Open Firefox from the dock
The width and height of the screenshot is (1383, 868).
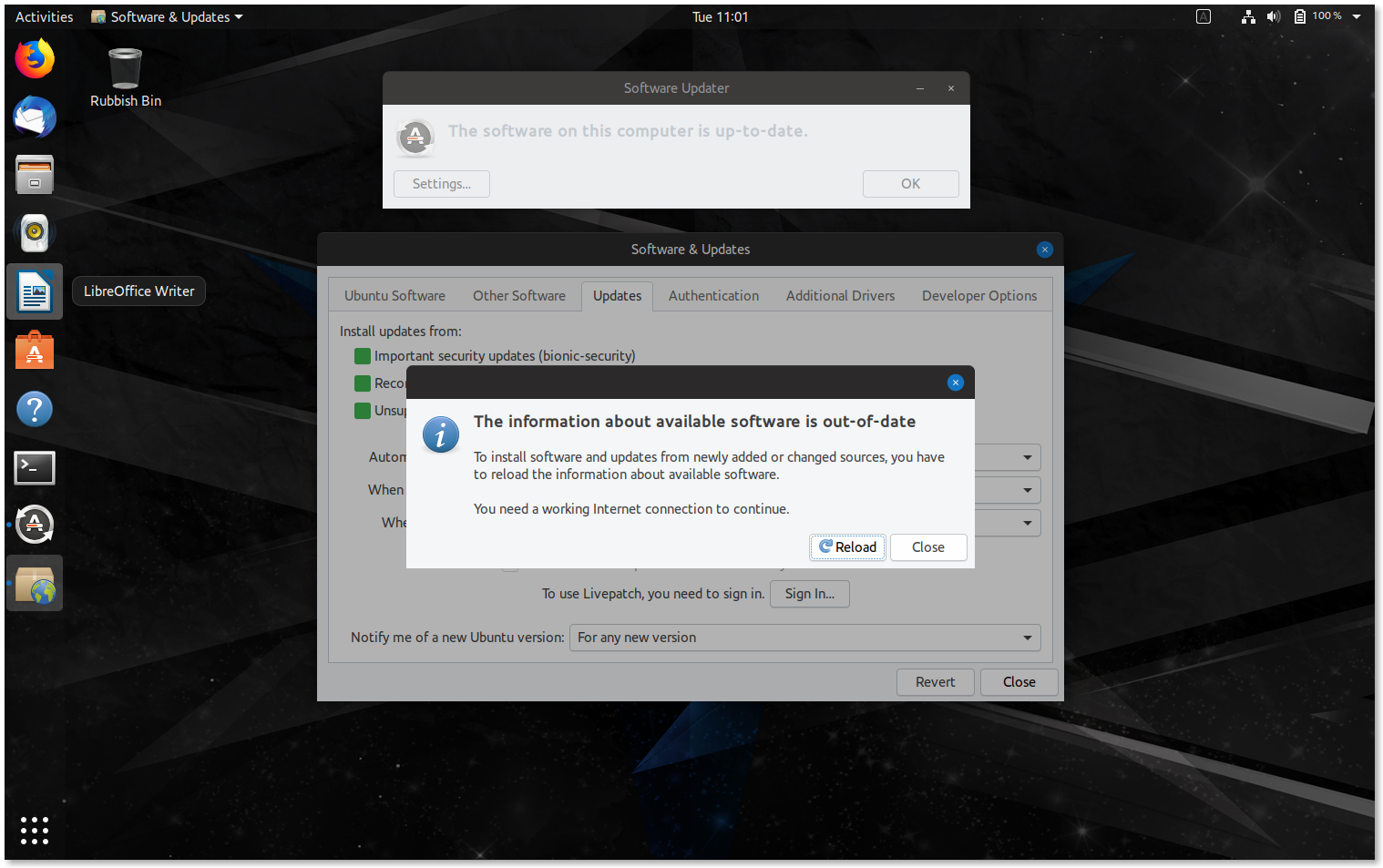point(35,59)
